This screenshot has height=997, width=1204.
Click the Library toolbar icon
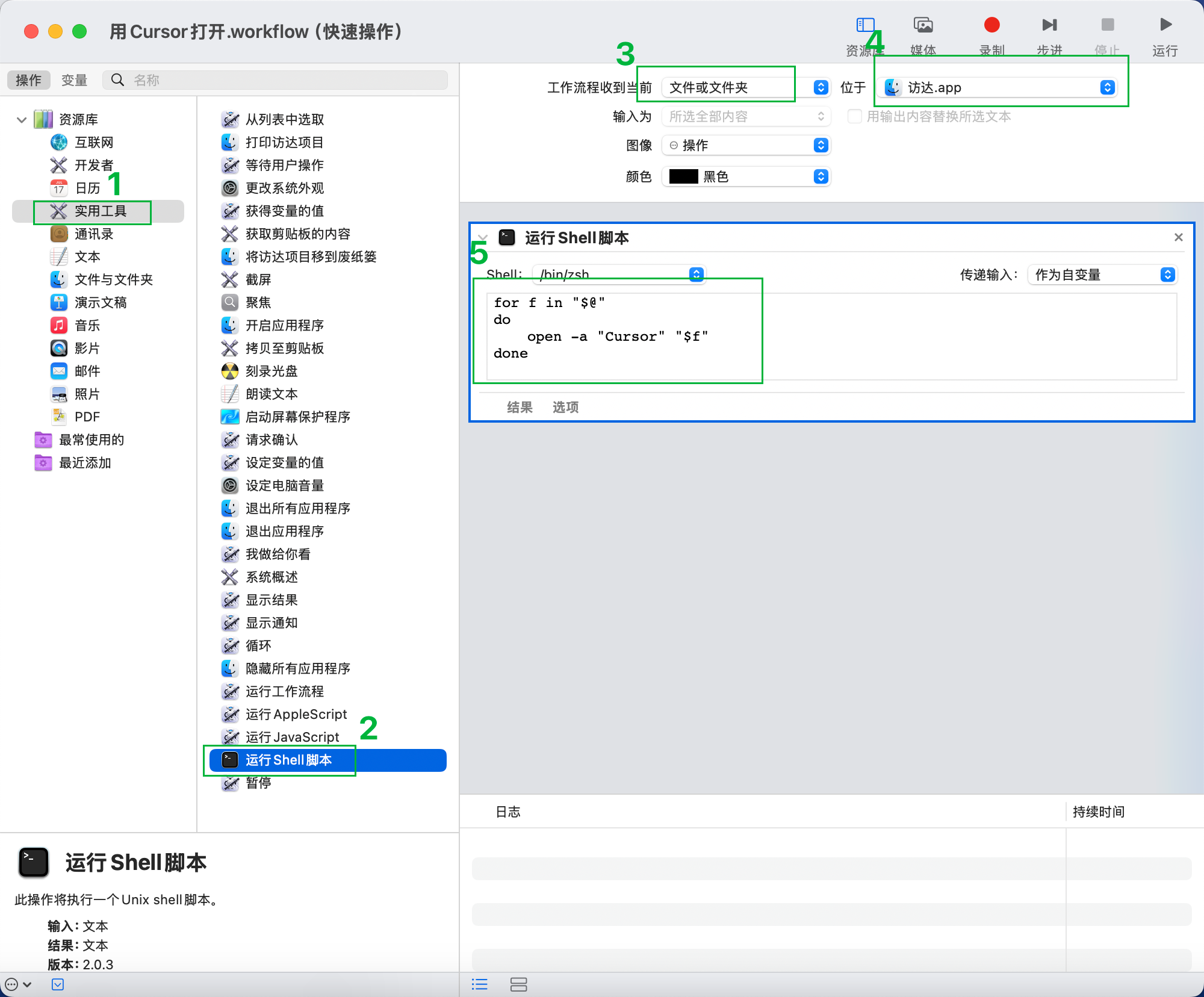[865, 25]
